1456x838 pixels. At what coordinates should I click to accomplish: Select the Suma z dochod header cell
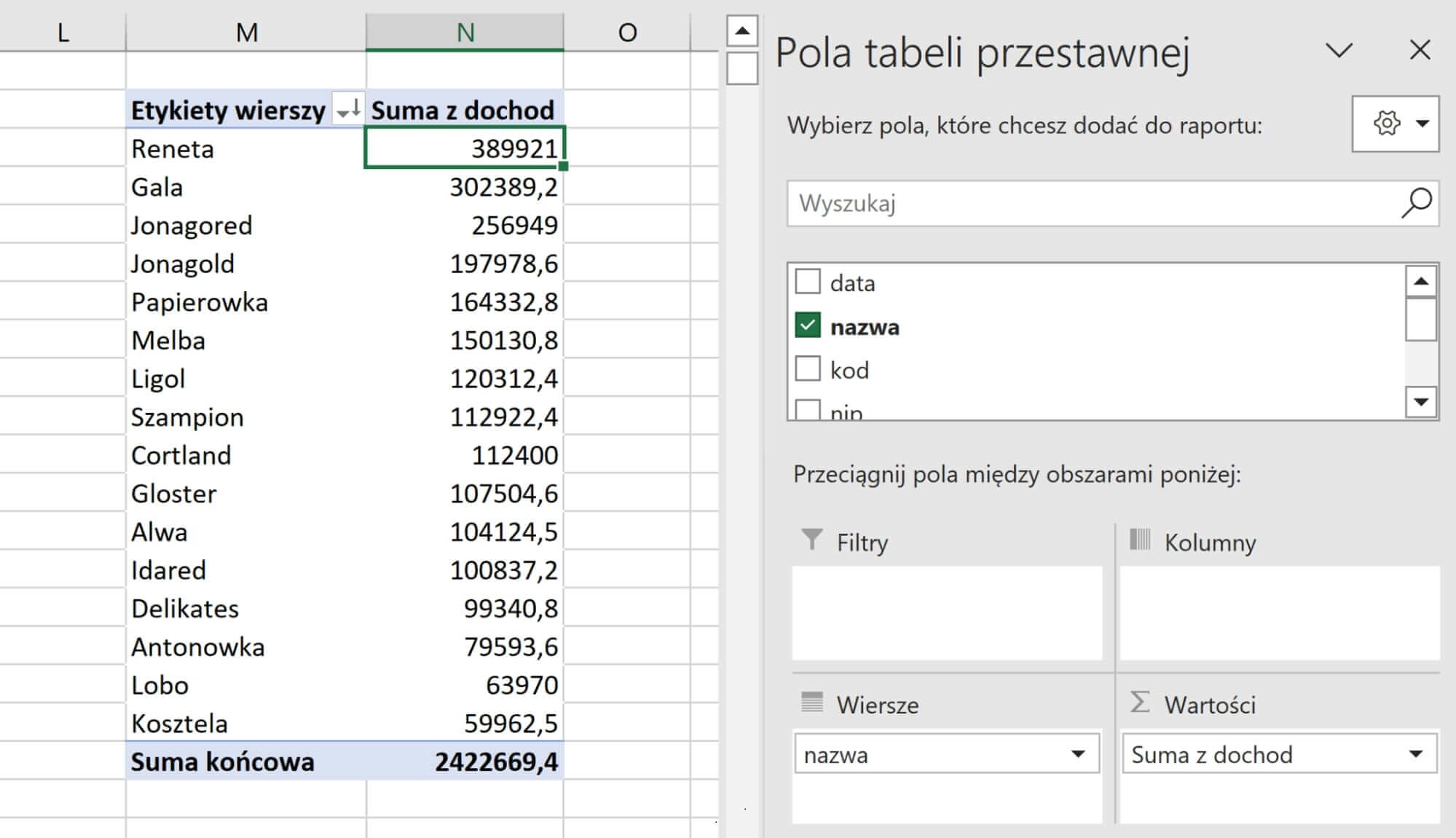pyautogui.click(x=465, y=110)
